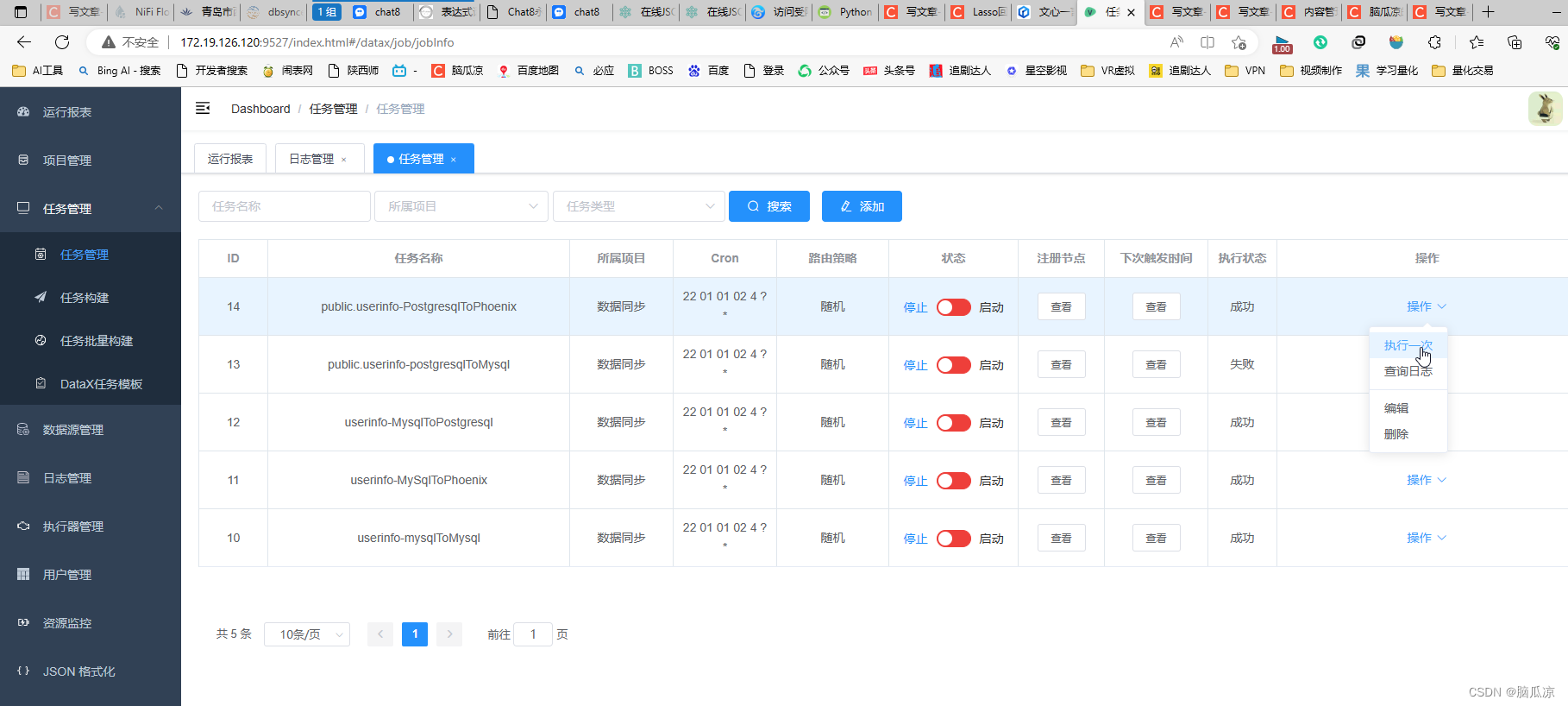
Task: Toggle status switch for job ID 11
Action: point(954,481)
